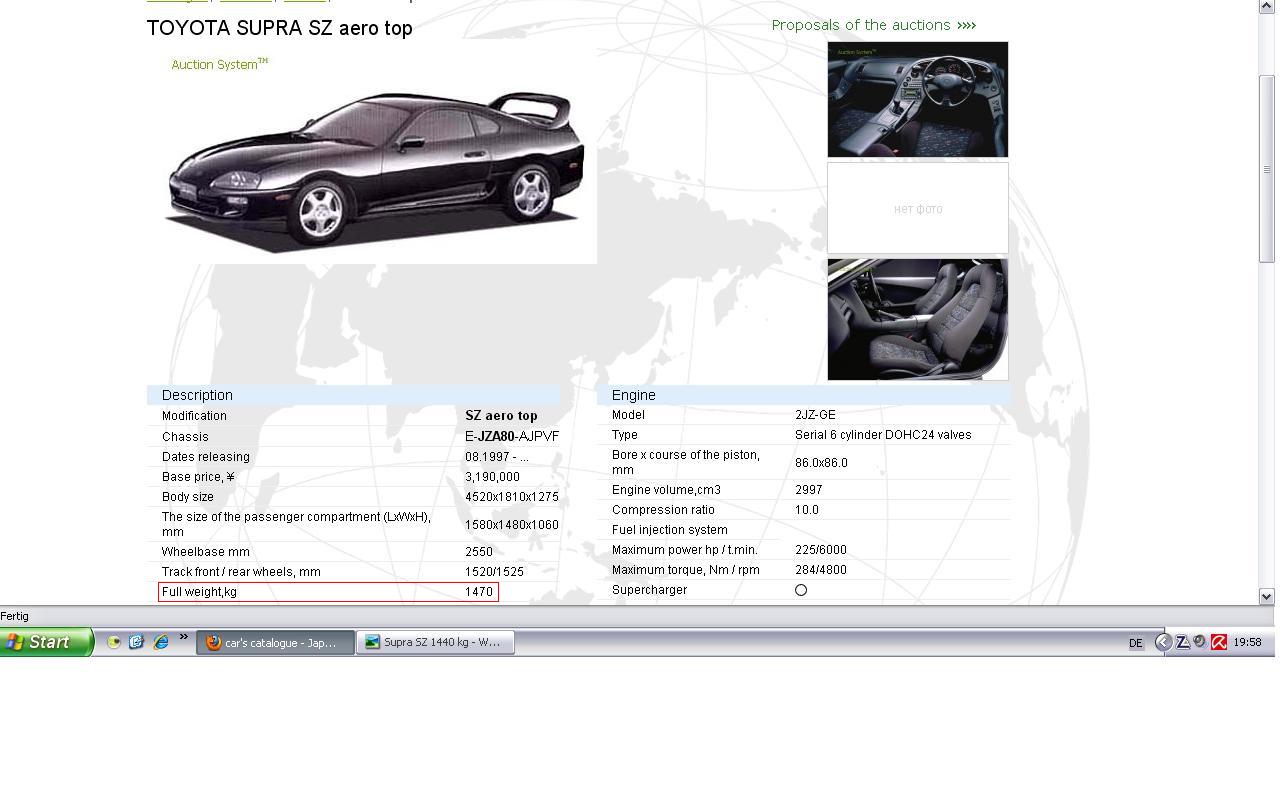The height and width of the screenshot is (800, 1280).
Task: Open Internet Explorer from quick launch
Action: pos(161,642)
